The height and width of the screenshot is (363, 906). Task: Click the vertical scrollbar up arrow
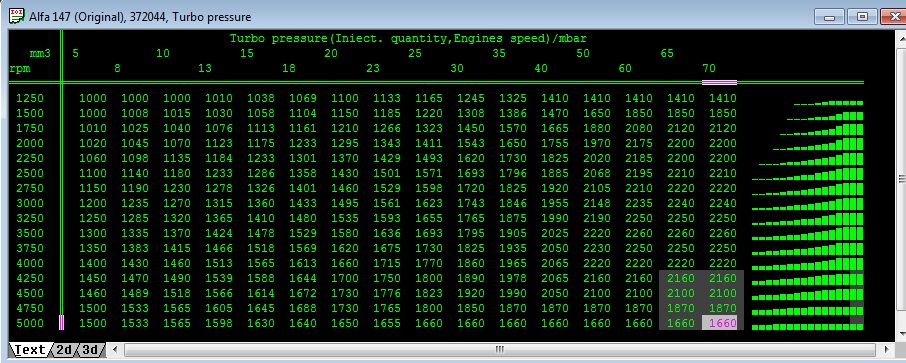901,39
